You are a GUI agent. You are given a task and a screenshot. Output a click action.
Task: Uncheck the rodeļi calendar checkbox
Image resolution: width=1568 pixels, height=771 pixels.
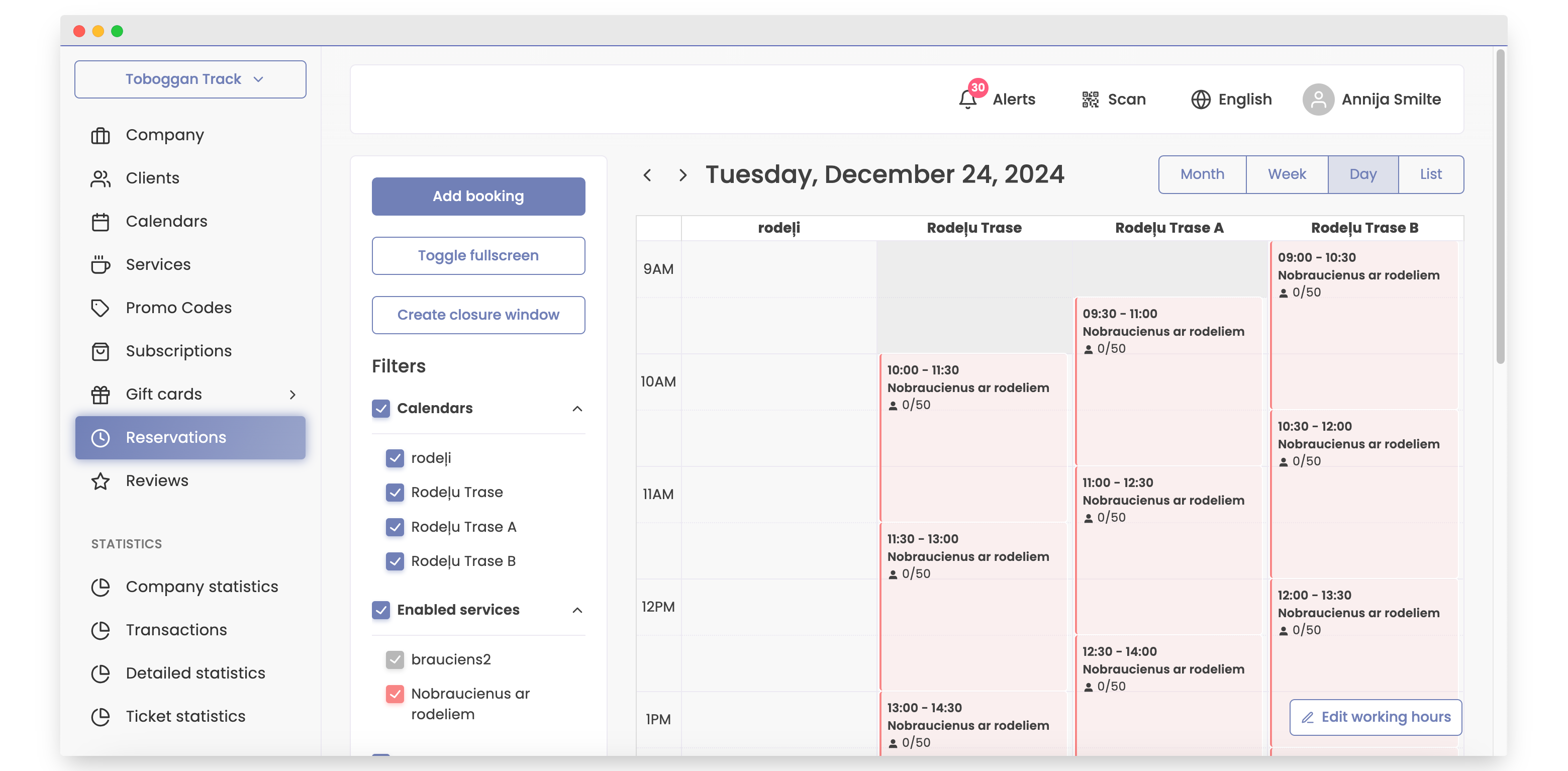tap(395, 457)
